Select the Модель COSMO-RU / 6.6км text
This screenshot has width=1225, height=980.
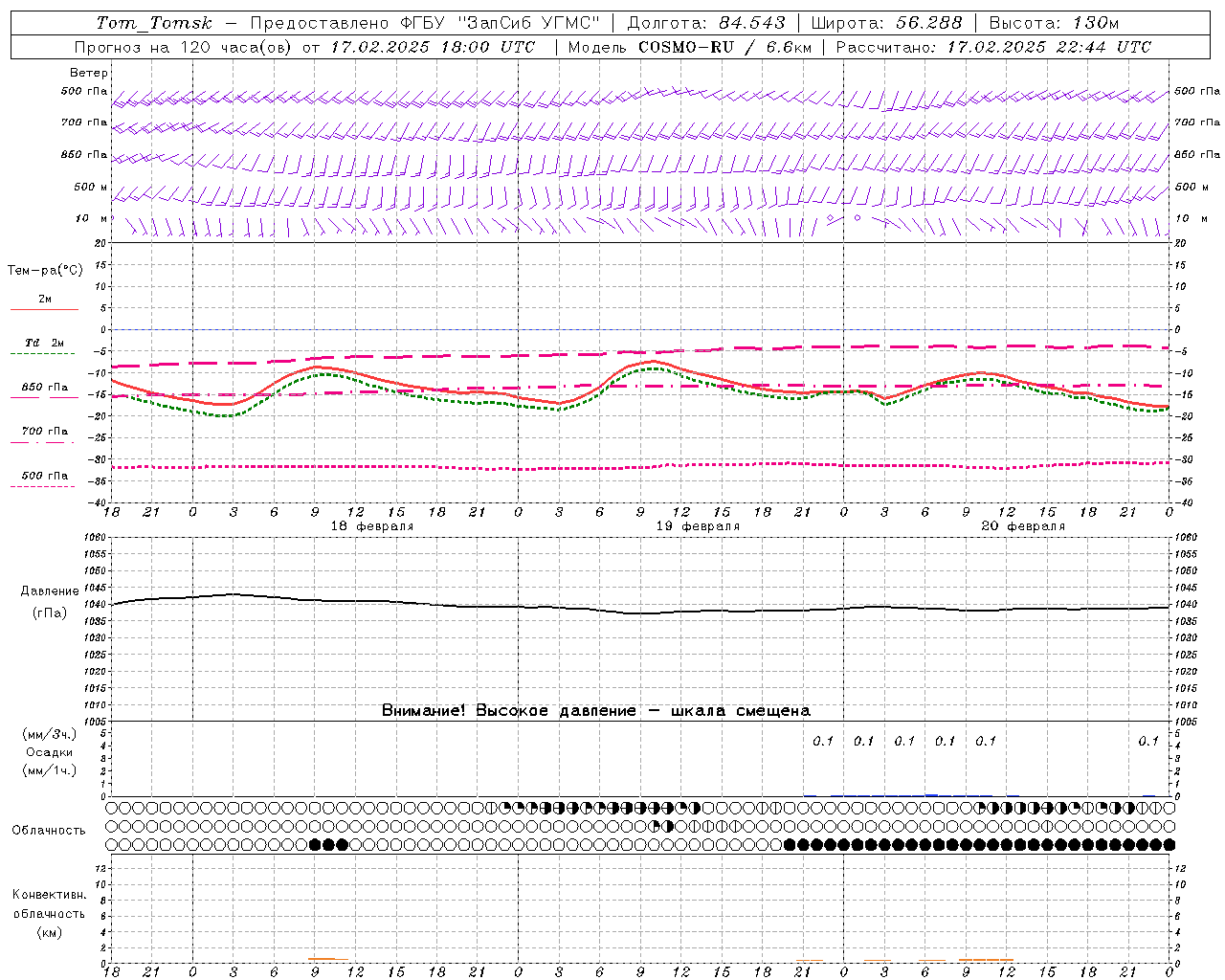point(689,47)
